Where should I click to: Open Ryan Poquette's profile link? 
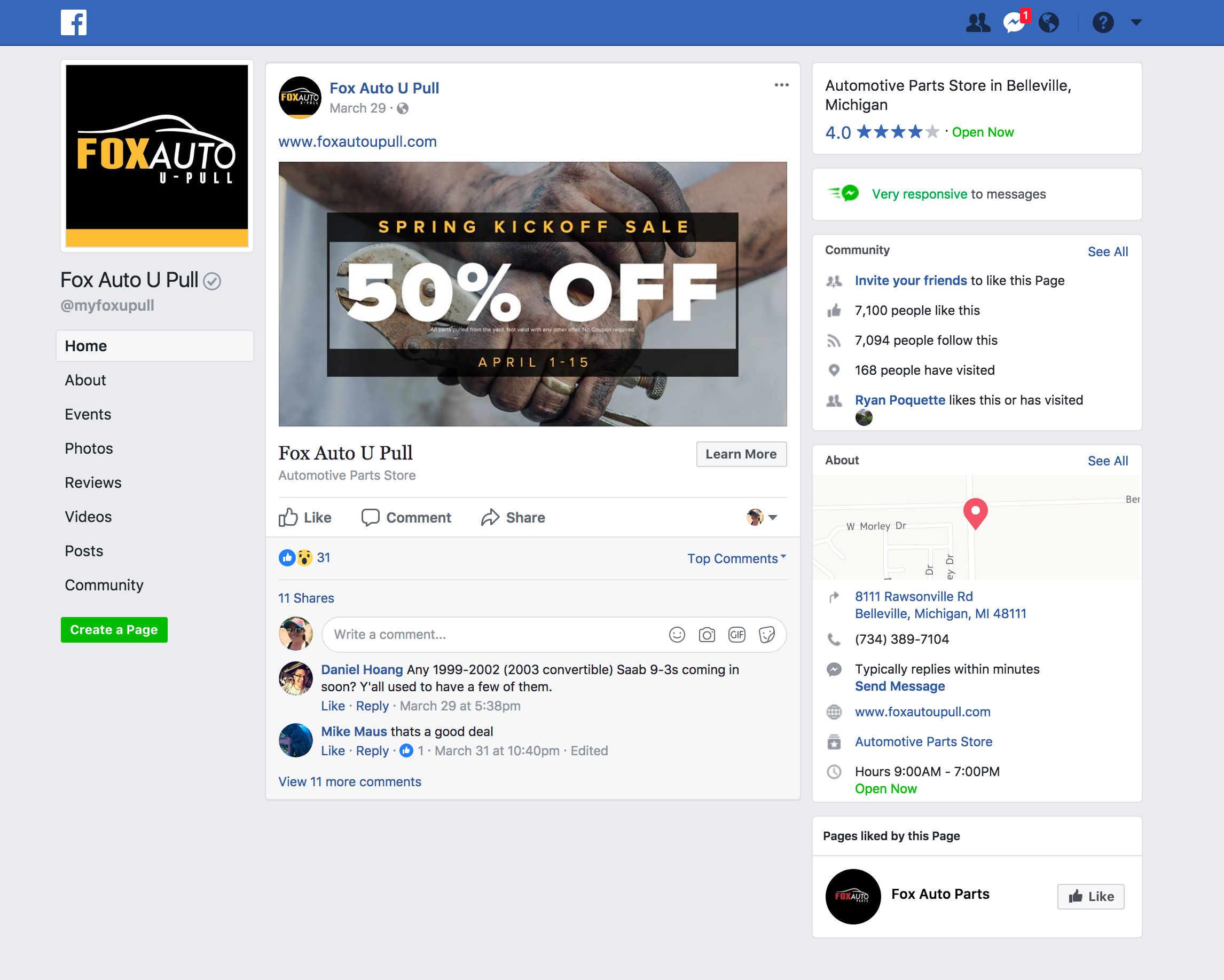900,400
